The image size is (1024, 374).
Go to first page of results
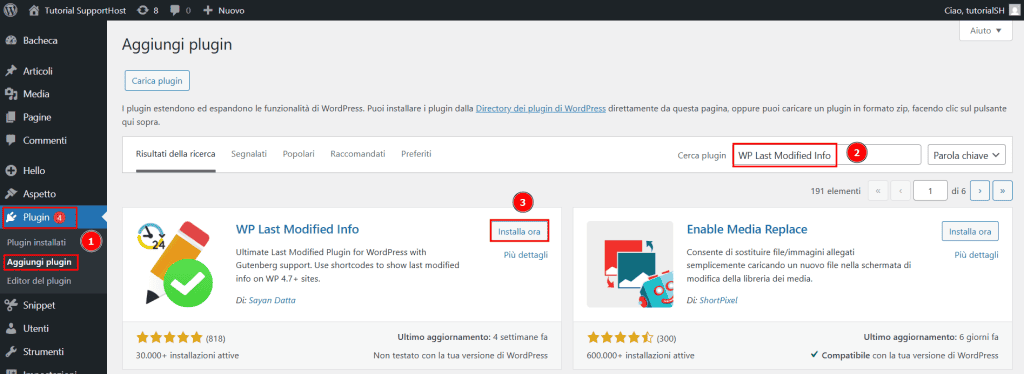(878, 191)
